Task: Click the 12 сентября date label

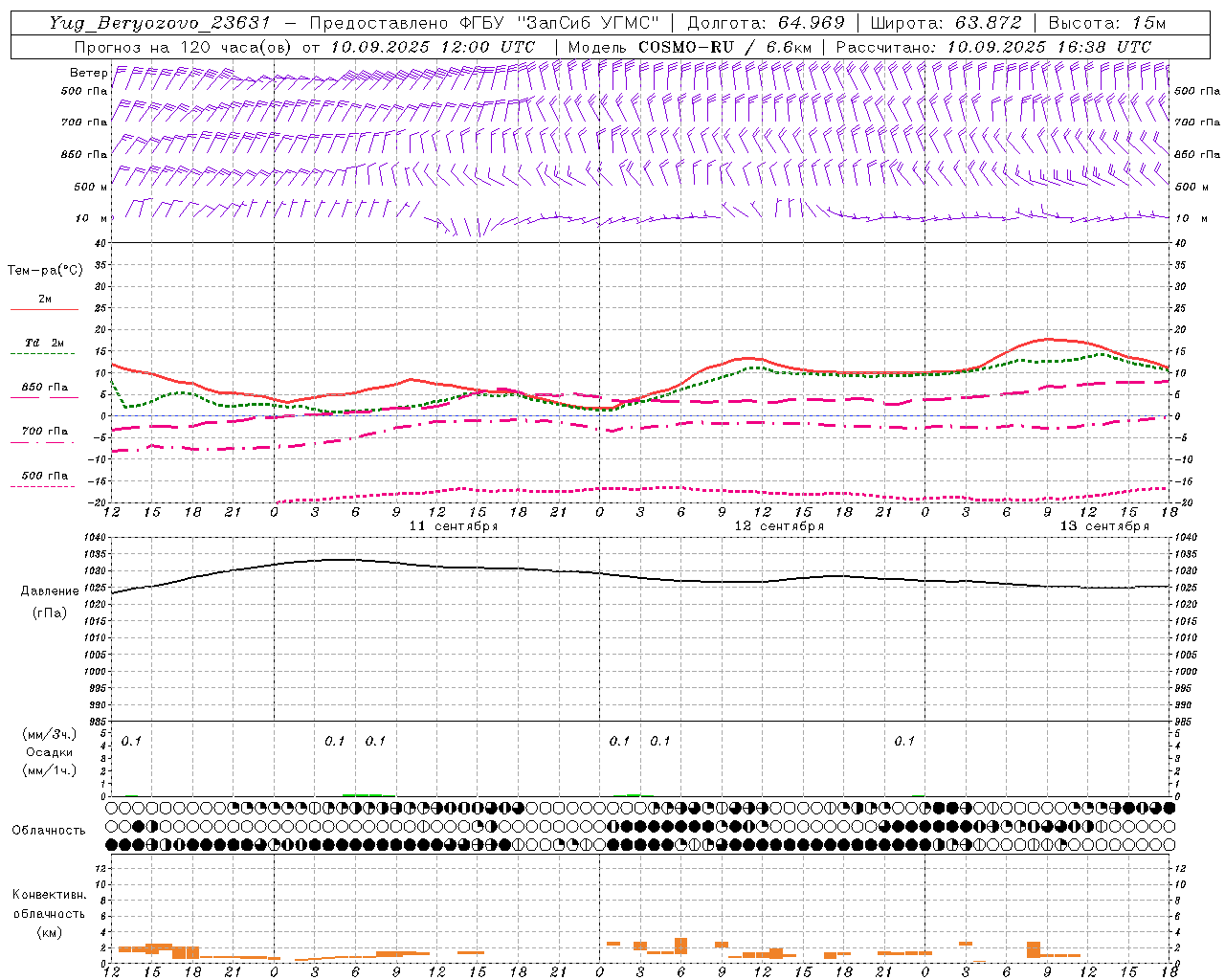Action: (x=779, y=526)
